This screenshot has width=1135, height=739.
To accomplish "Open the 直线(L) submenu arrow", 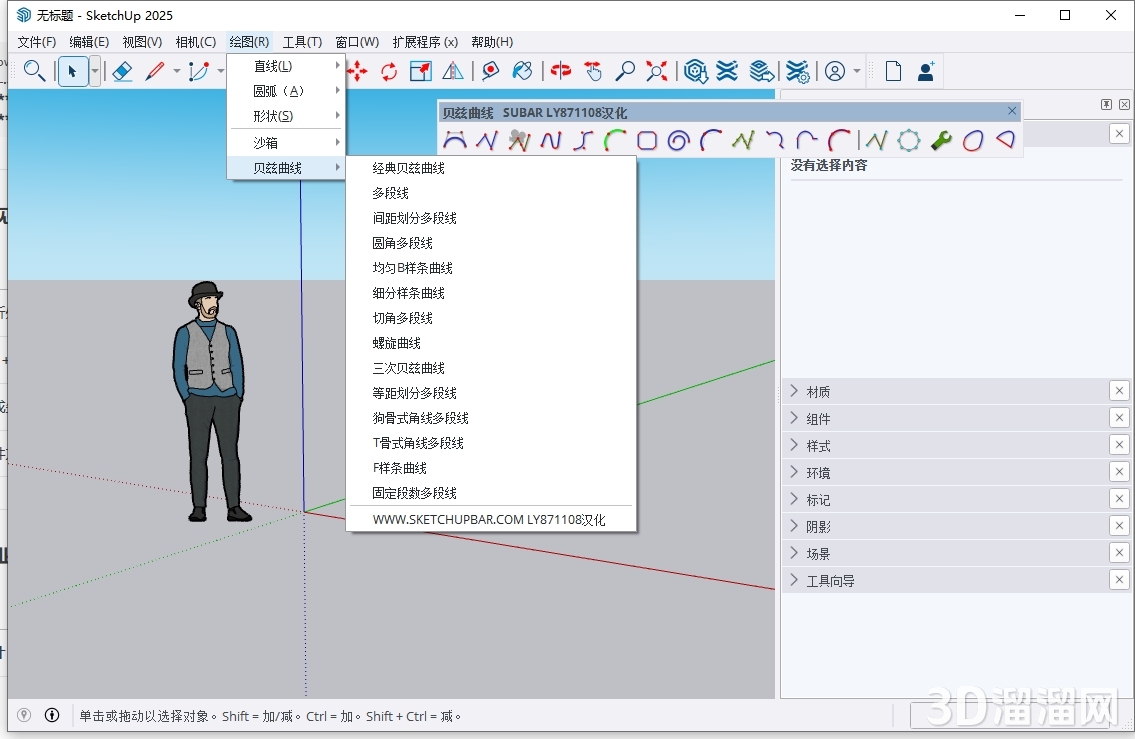I will point(336,66).
